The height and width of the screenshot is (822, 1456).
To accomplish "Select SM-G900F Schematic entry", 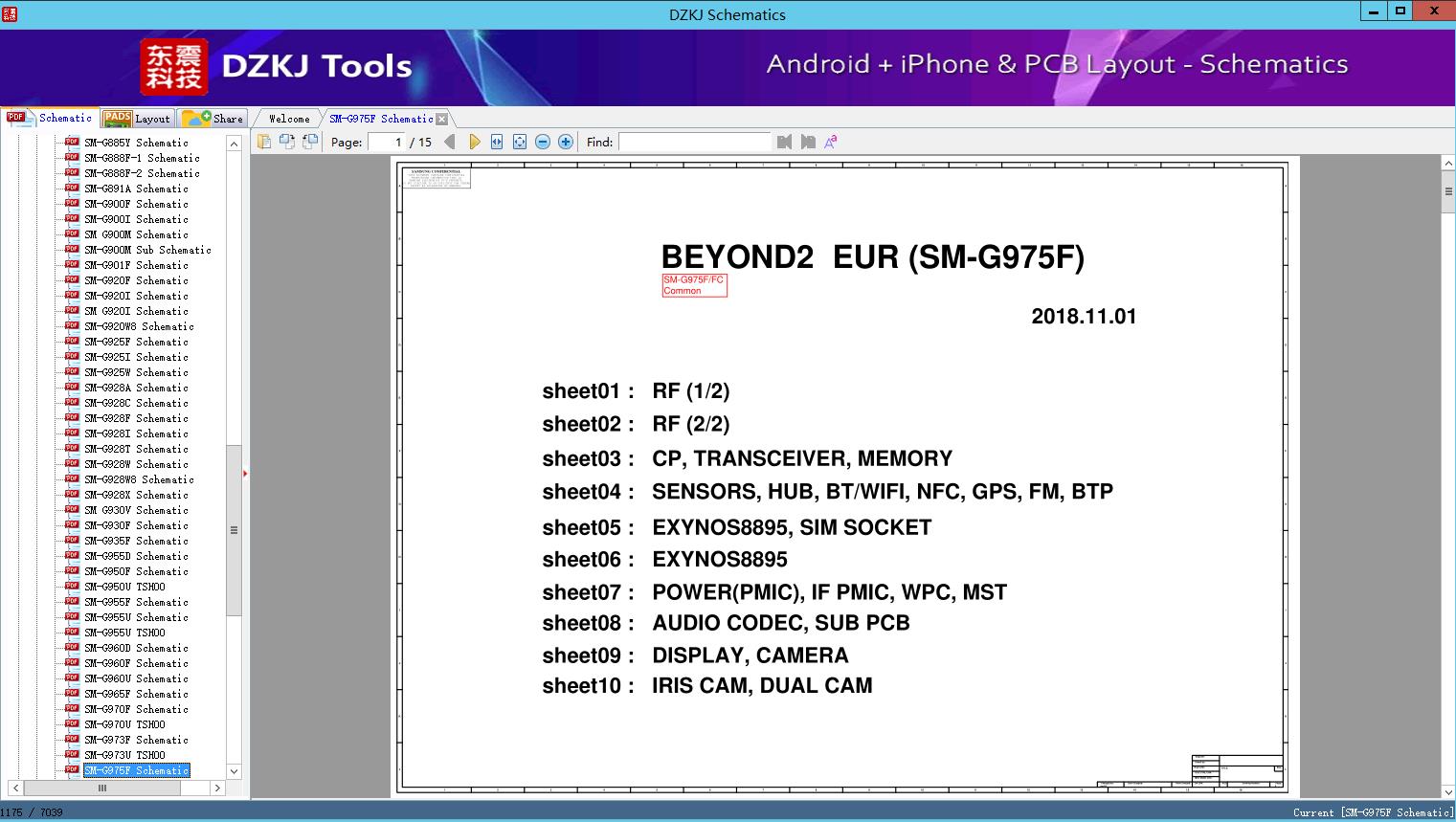I will tap(136, 204).
